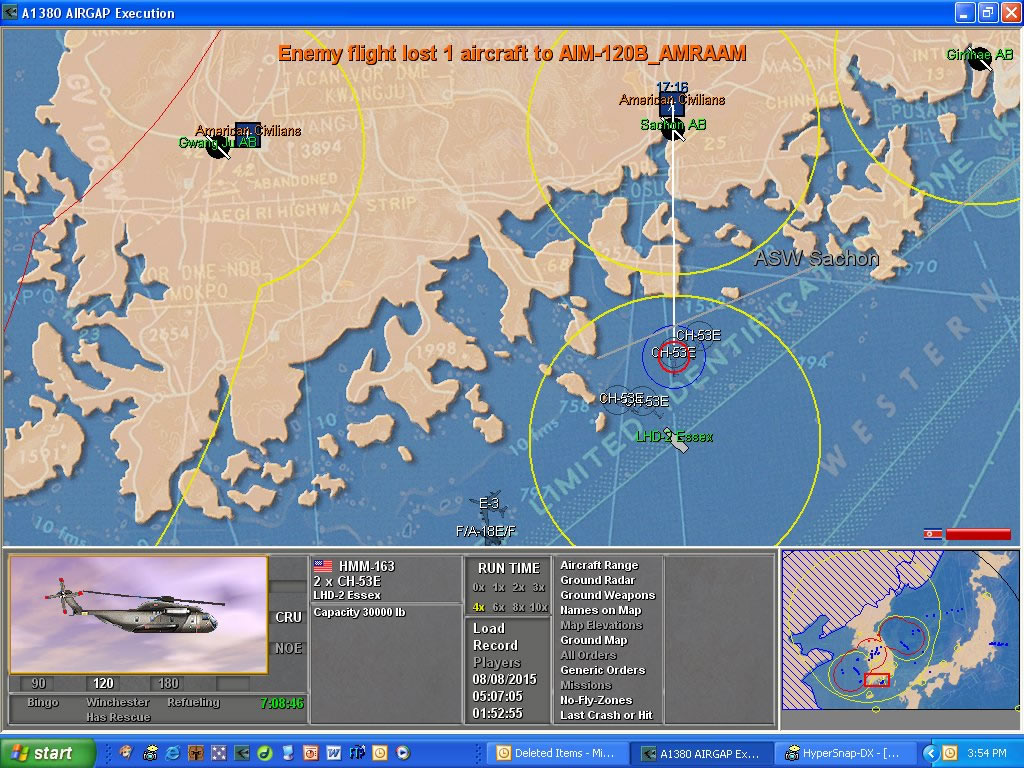This screenshot has height=768, width=1024.
Task: Toggle the Aircraft Range overlay
Action: 598,565
